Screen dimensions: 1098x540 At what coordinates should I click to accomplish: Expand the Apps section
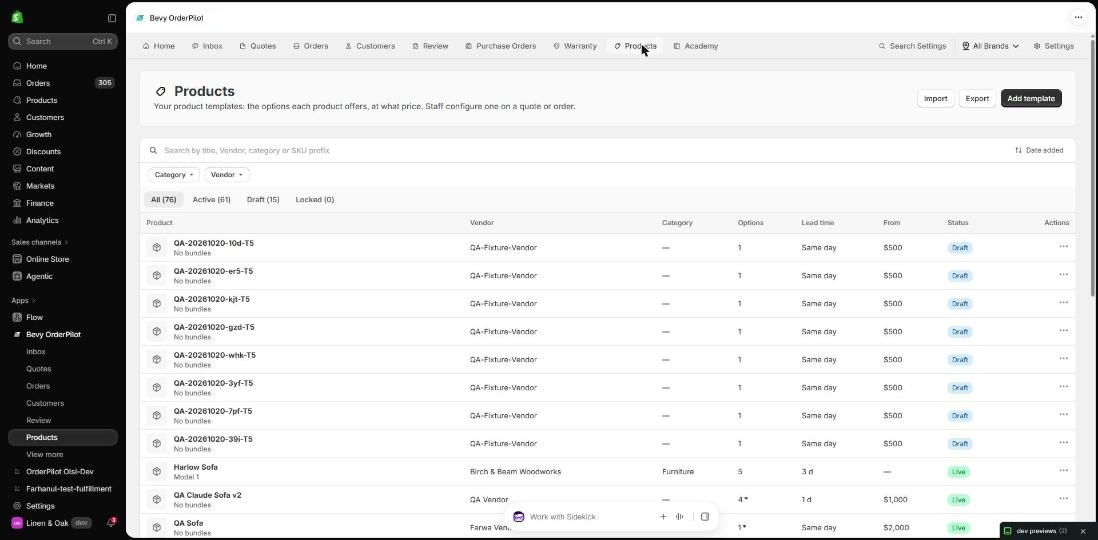(23, 300)
